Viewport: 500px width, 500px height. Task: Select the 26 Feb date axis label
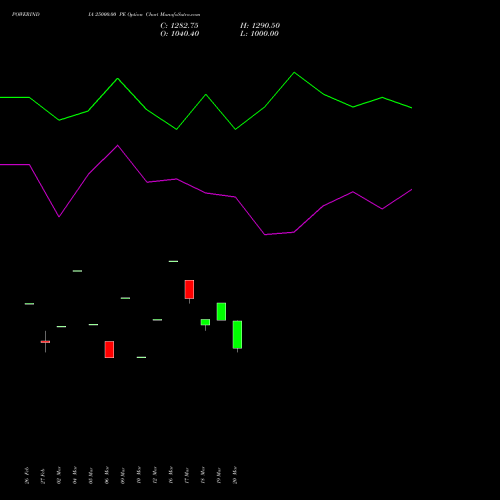[x=27, y=475]
